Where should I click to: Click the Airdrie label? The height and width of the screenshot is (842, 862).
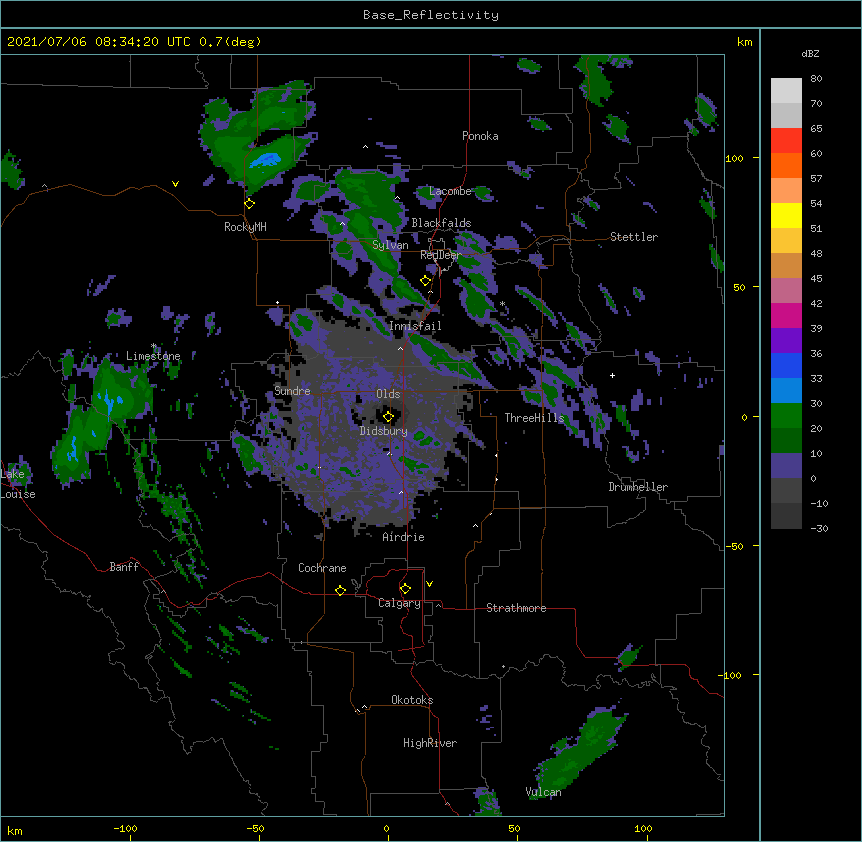click(x=403, y=537)
